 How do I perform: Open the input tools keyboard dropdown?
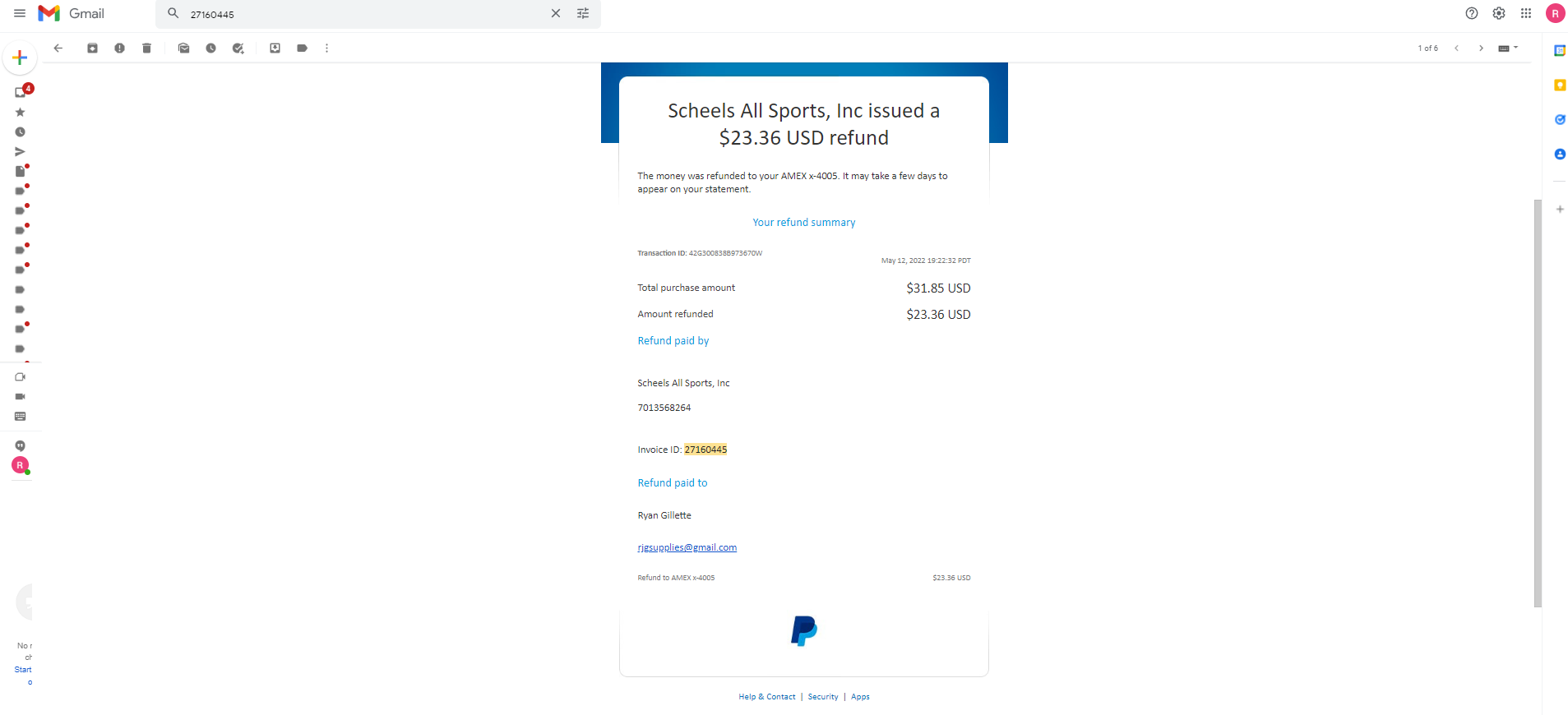coord(1508,48)
